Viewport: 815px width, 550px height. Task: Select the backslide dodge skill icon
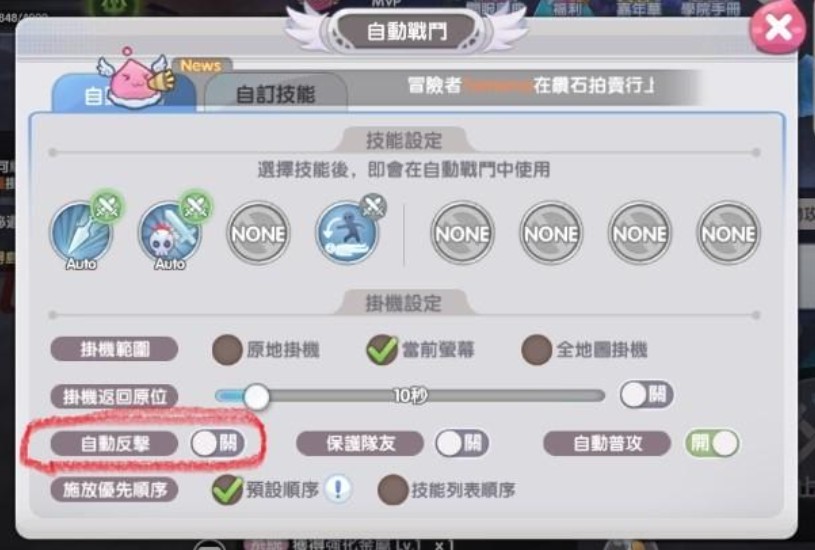click(x=347, y=233)
